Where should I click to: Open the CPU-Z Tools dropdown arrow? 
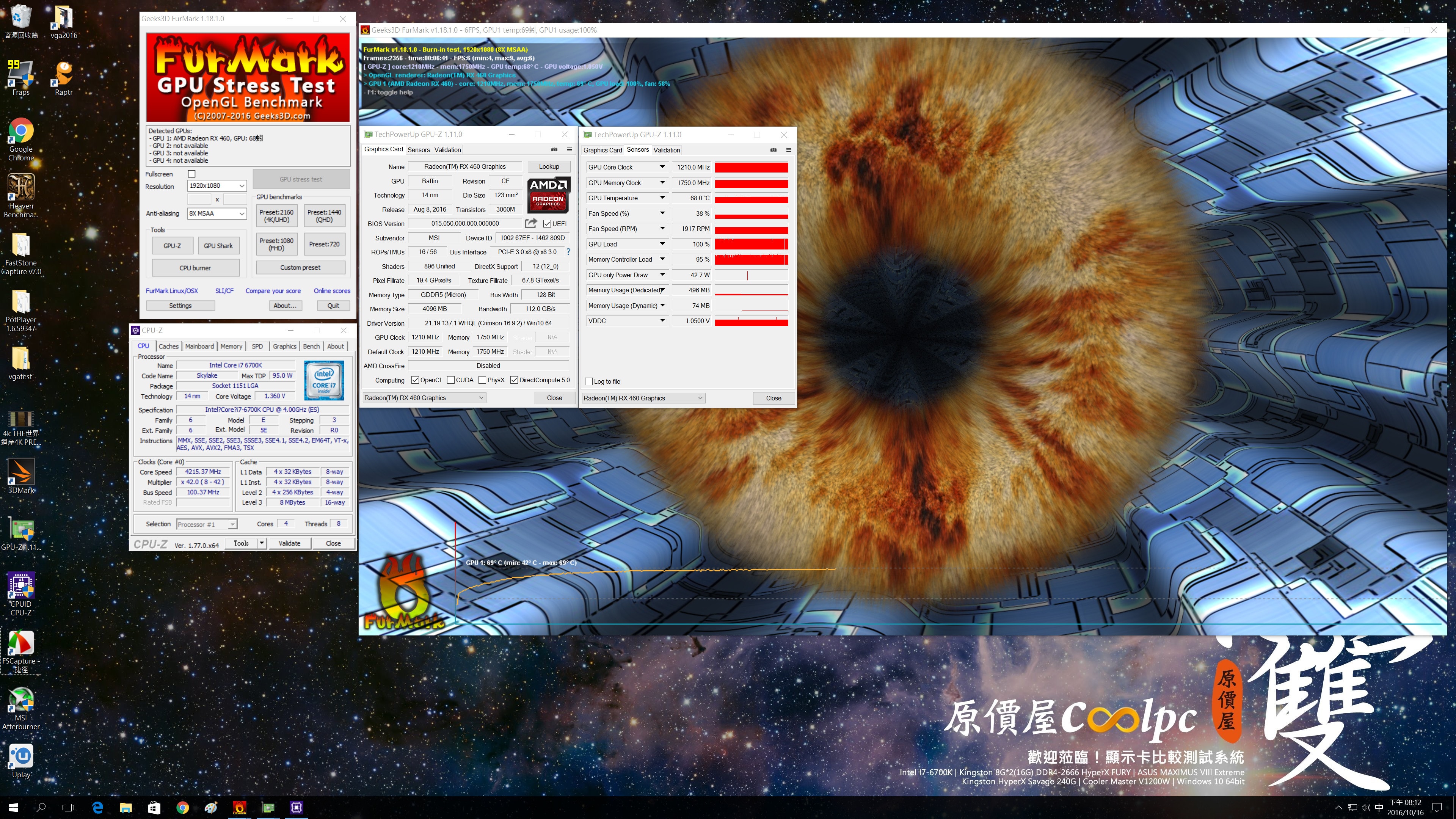(x=261, y=543)
